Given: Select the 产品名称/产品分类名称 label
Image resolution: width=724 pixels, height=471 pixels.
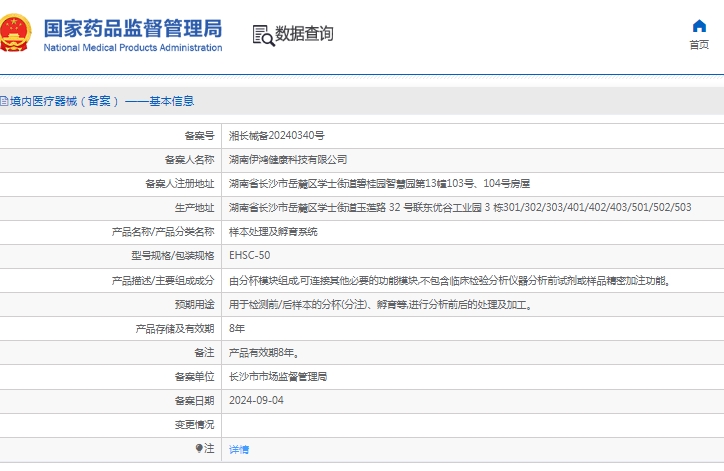Looking at the screenshot, I should pos(163,232).
